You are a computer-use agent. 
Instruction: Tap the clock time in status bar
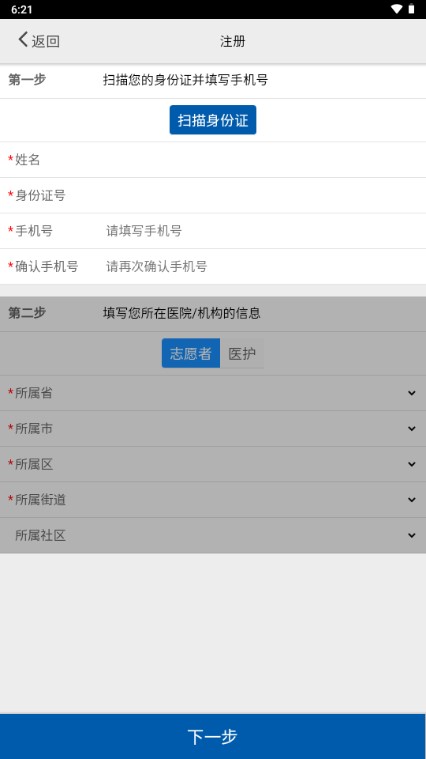pyautogui.click(x=21, y=9)
